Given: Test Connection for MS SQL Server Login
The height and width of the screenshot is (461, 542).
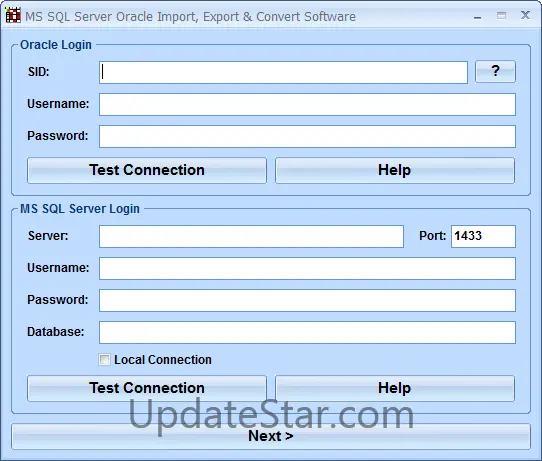Looking at the screenshot, I should tap(147, 388).
